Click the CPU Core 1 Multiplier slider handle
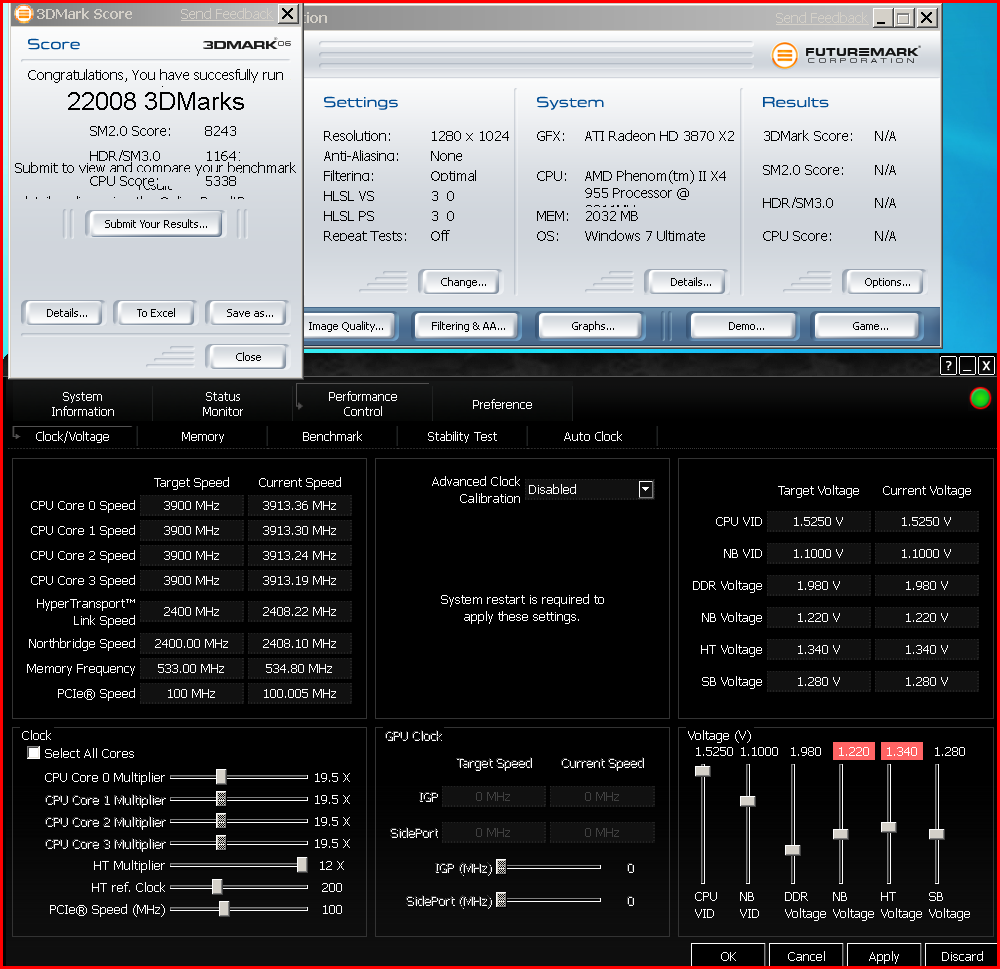Screen dimensions: 1000x969 [x=221, y=799]
